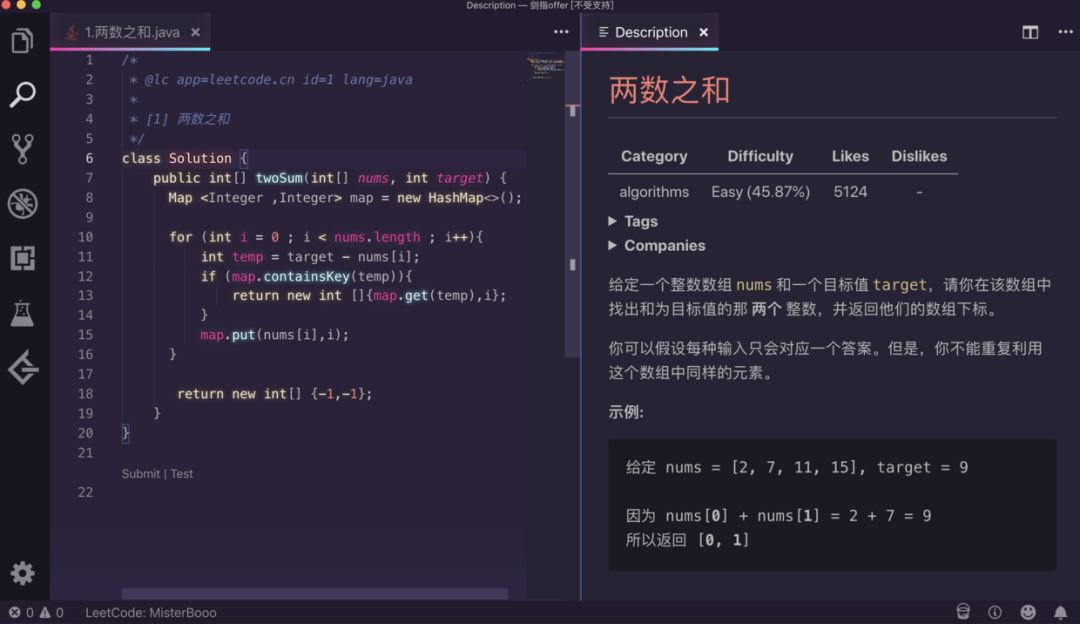
Task: Click the twoSum method name in code
Action: (279, 178)
